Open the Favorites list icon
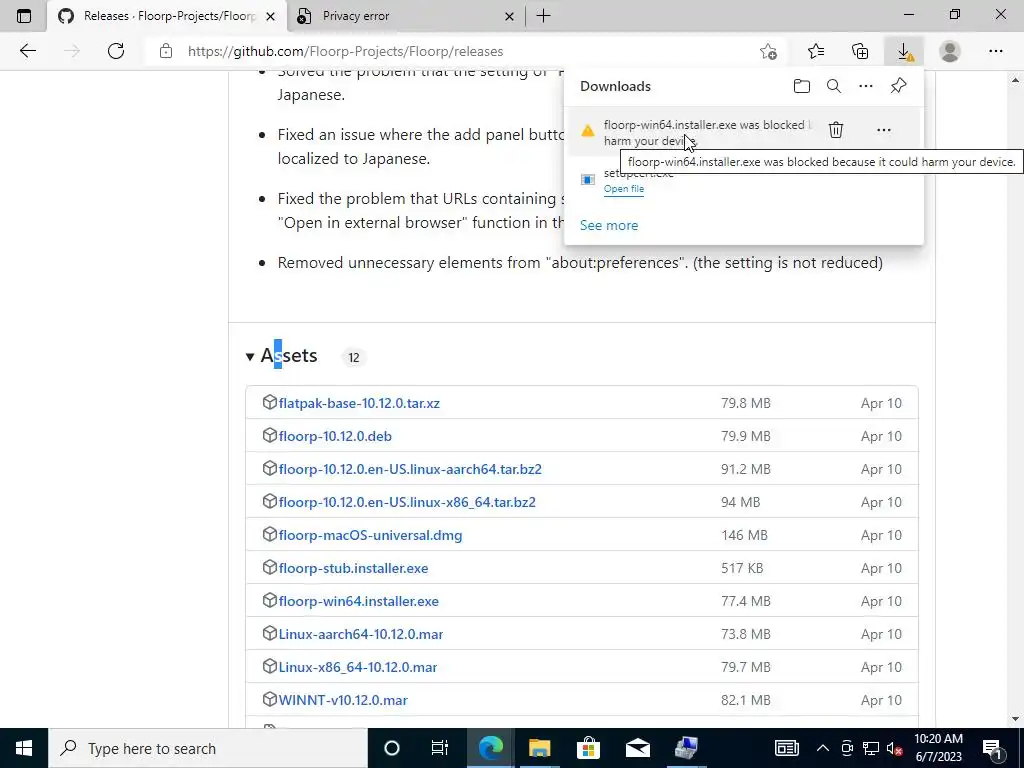The height and width of the screenshot is (768, 1024). pyautogui.click(x=816, y=51)
